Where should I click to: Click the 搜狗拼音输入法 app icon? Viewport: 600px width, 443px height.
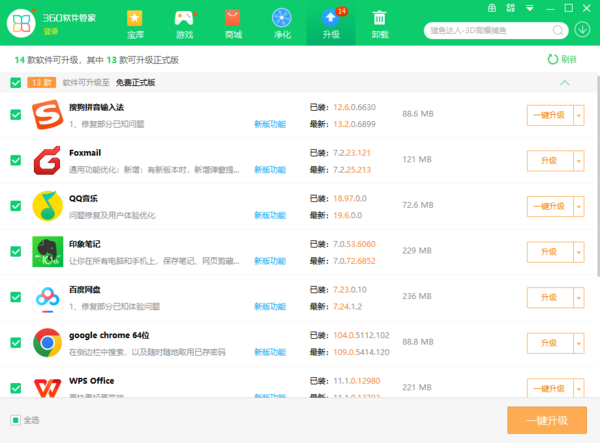coord(47,114)
